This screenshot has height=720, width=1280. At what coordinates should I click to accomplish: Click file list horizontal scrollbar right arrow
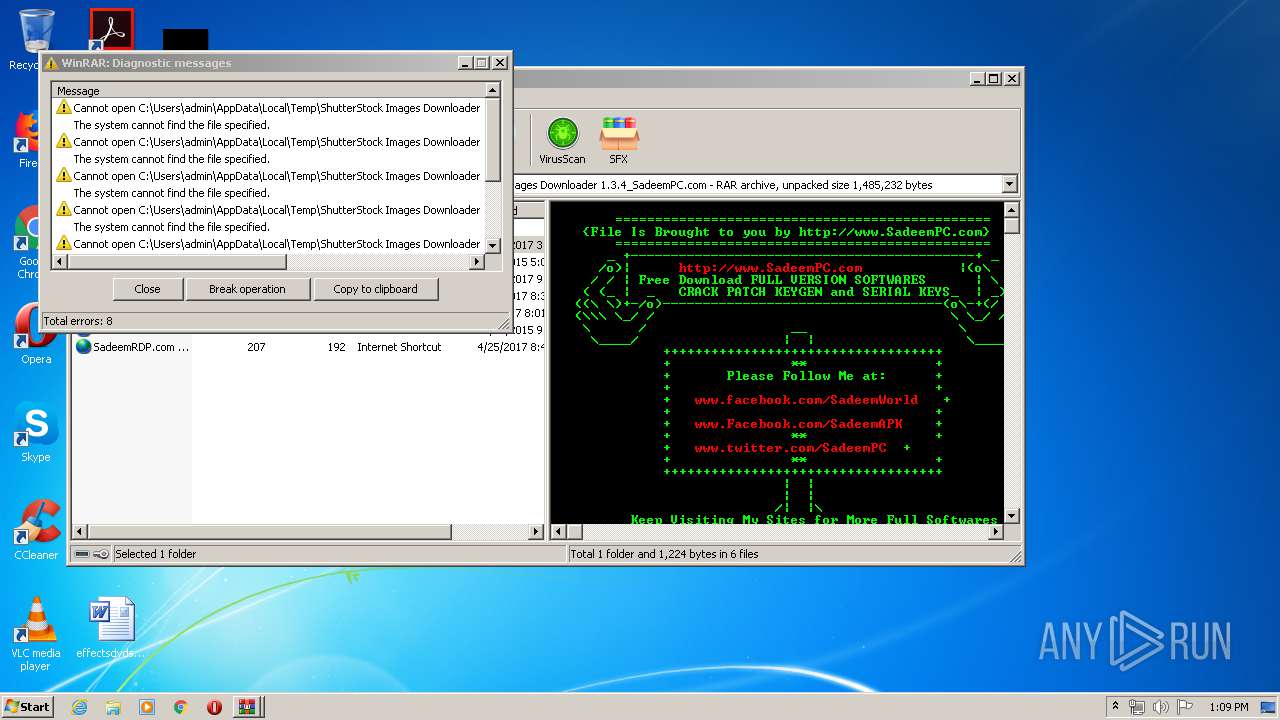tap(536, 532)
